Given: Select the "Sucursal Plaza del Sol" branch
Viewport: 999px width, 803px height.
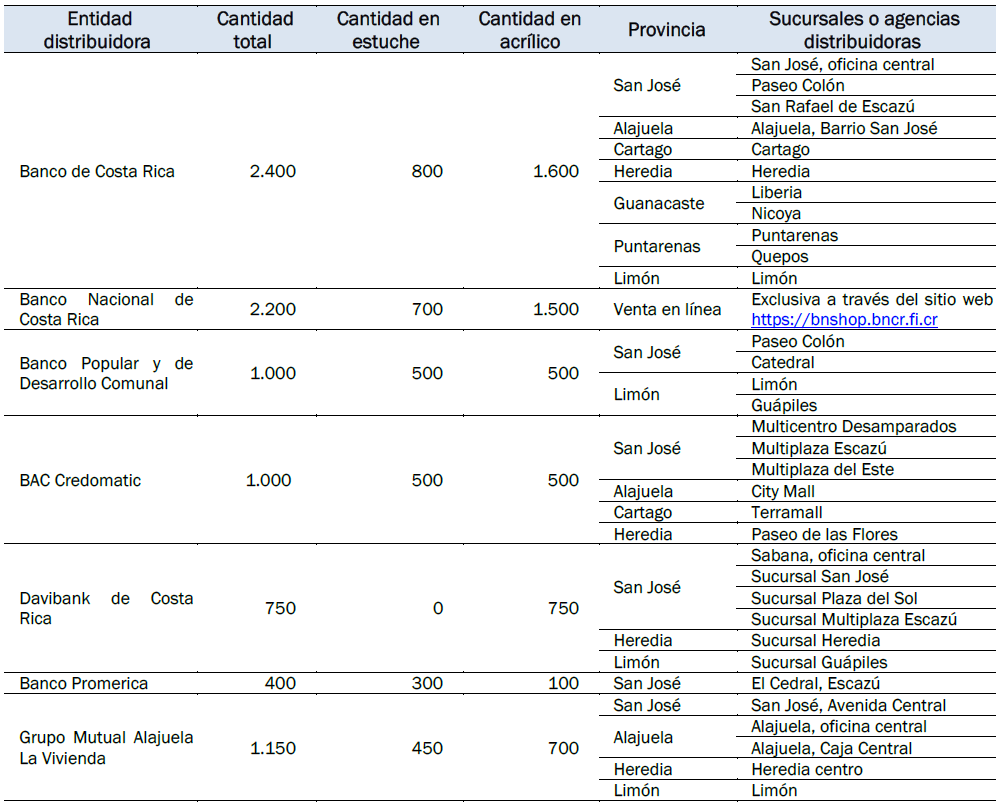Looking at the screenshot, I should click(x=834, y=598).
